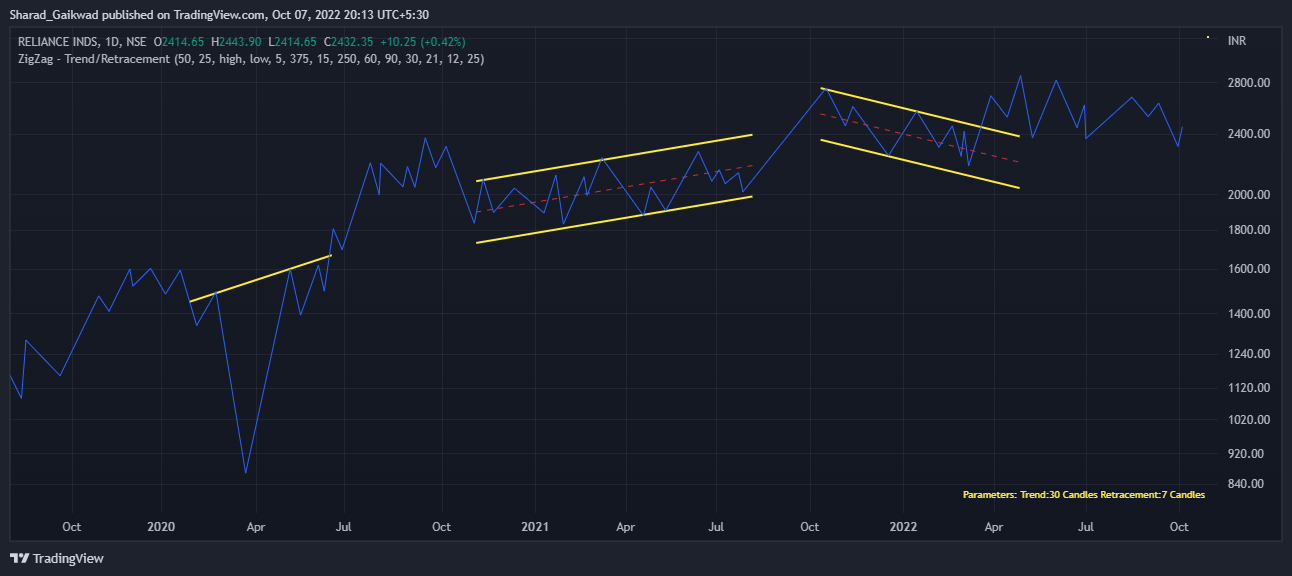The image size is (1292, 576).
Task: Click the Apr label between 2020 and 2021
Action: pyautogui.click(x=256, y=526)
